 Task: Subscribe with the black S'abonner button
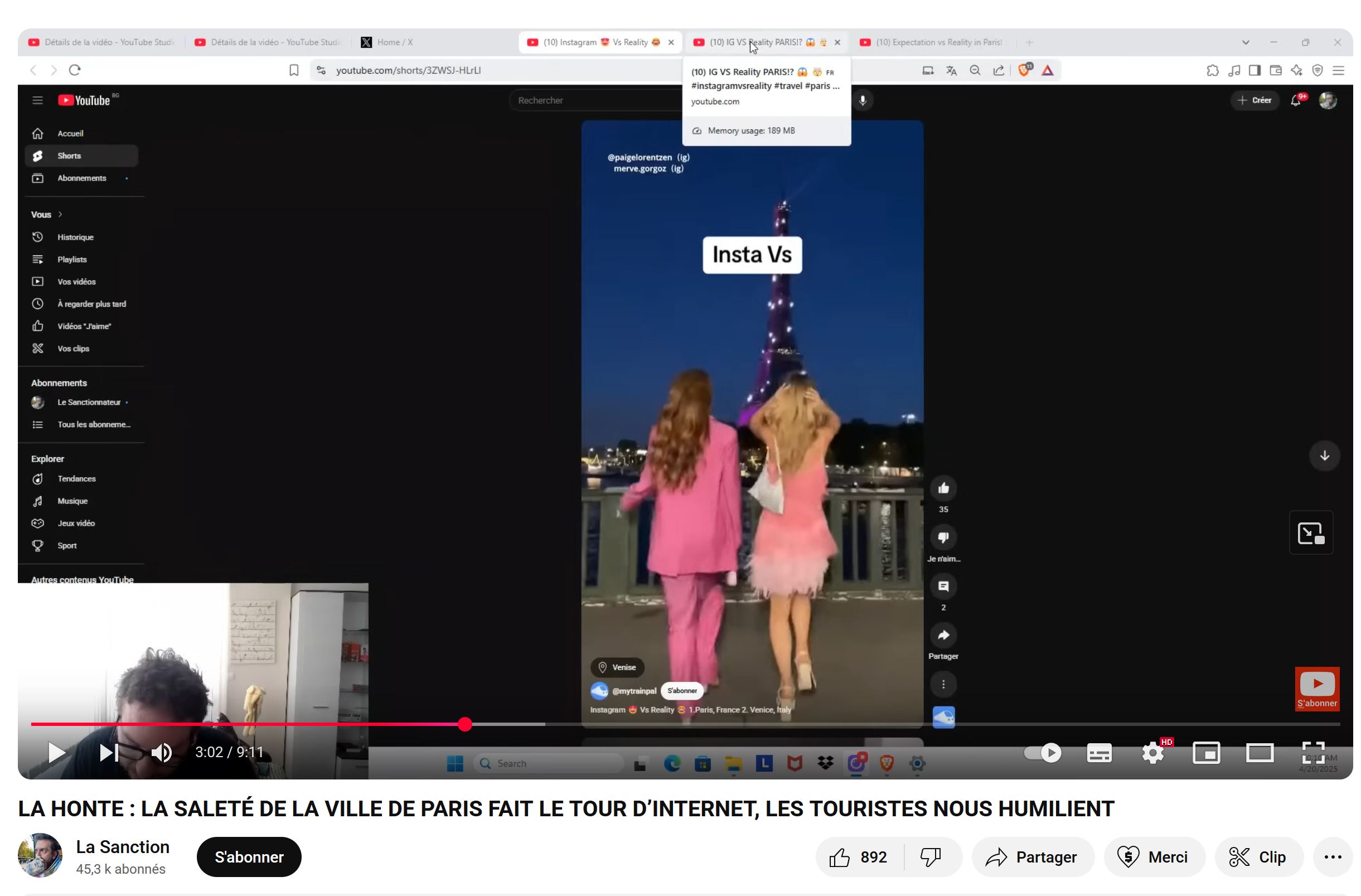click(x=249, y=857)
